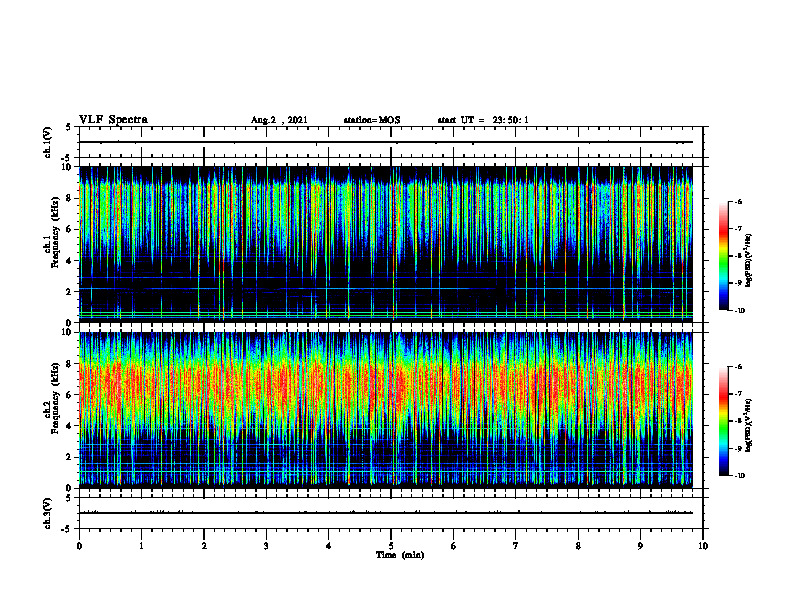792x612 pixels.
Task: Click time axis tick label "2"
Action: [204, 546]
